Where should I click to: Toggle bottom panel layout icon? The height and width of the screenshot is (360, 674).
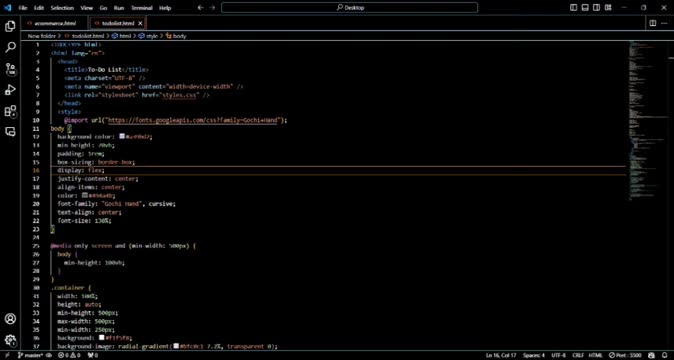pyautogui.click(x=585, y=8)
